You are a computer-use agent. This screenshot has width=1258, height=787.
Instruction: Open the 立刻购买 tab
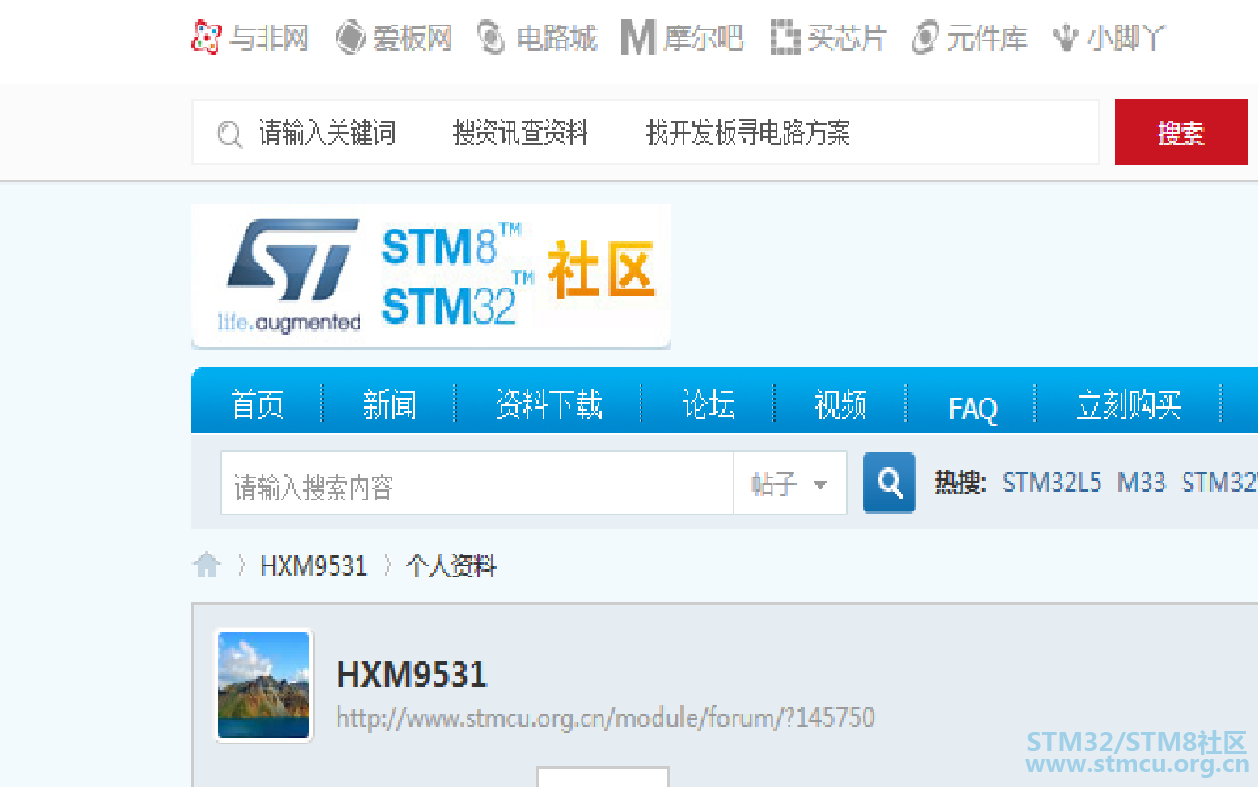click(1129, 405)
